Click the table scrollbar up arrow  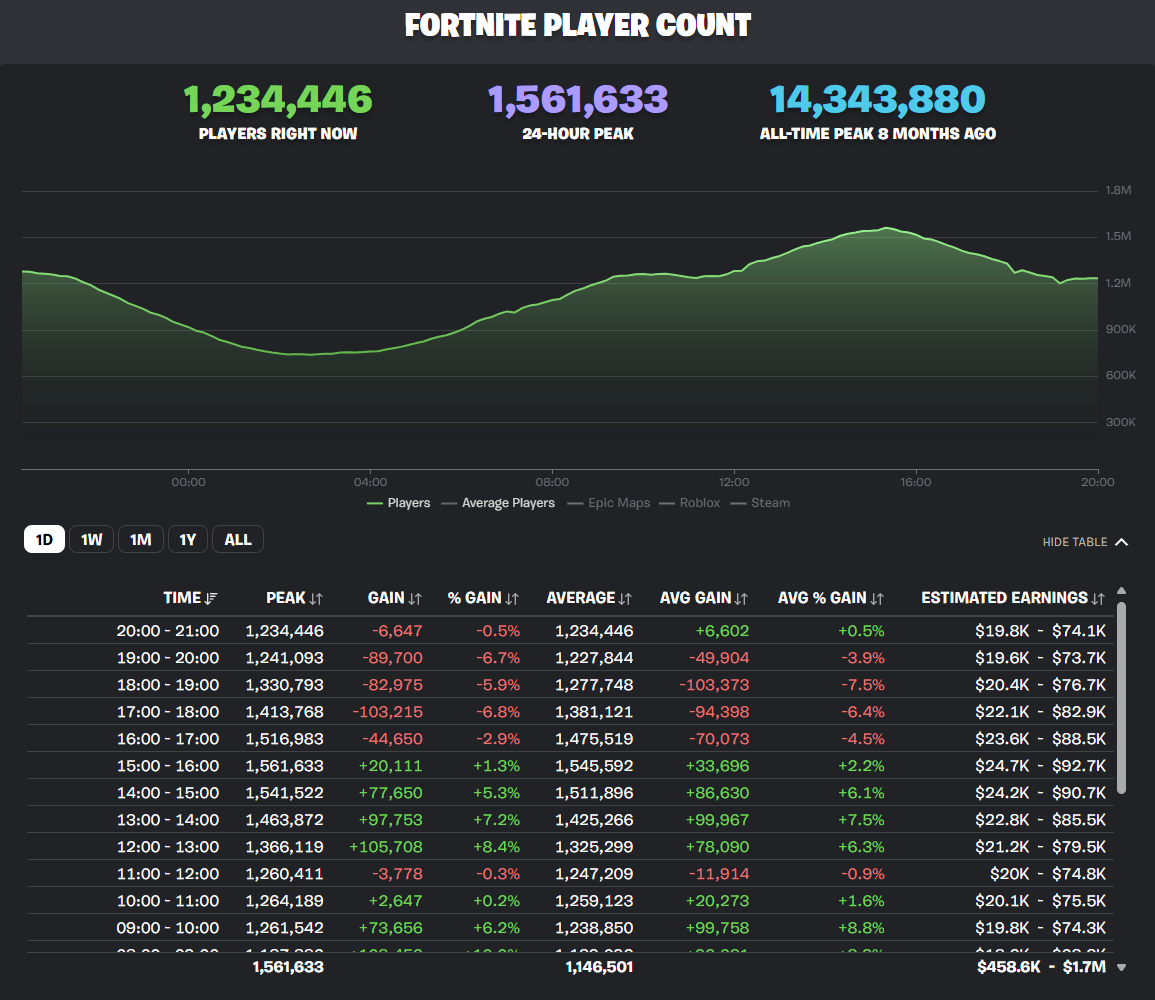(1121, 591)
